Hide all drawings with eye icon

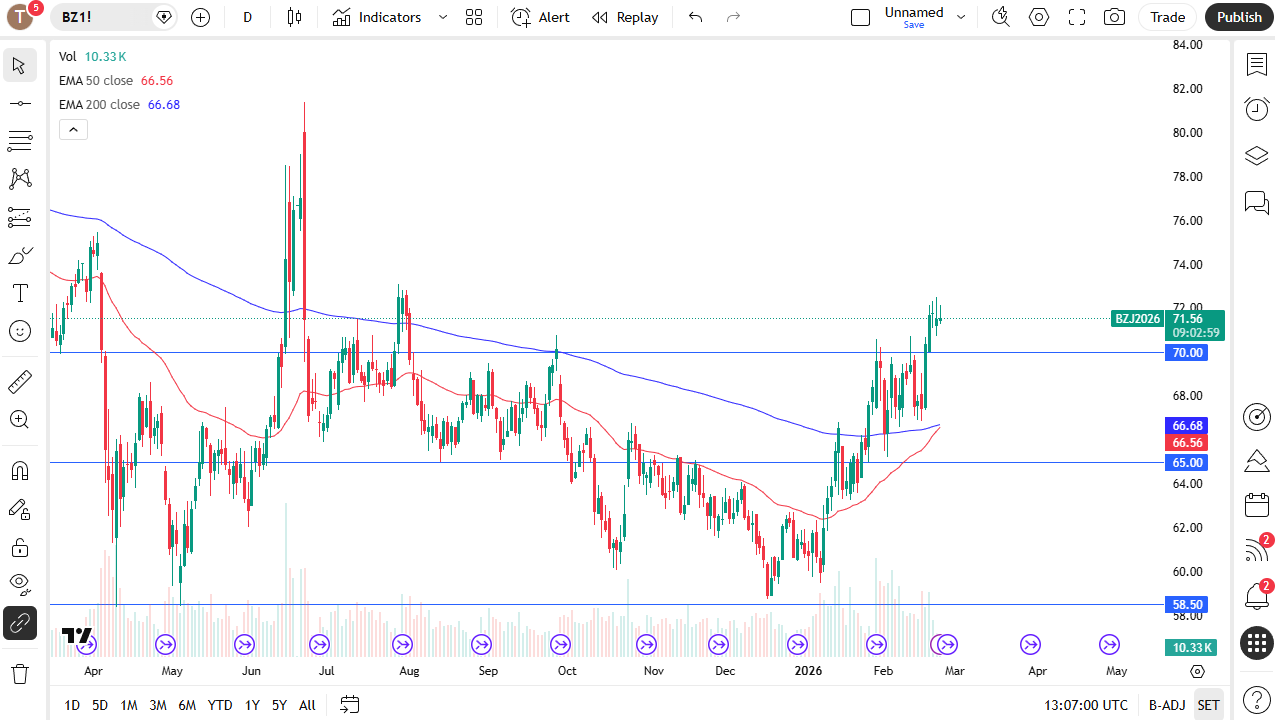point(19,585)
